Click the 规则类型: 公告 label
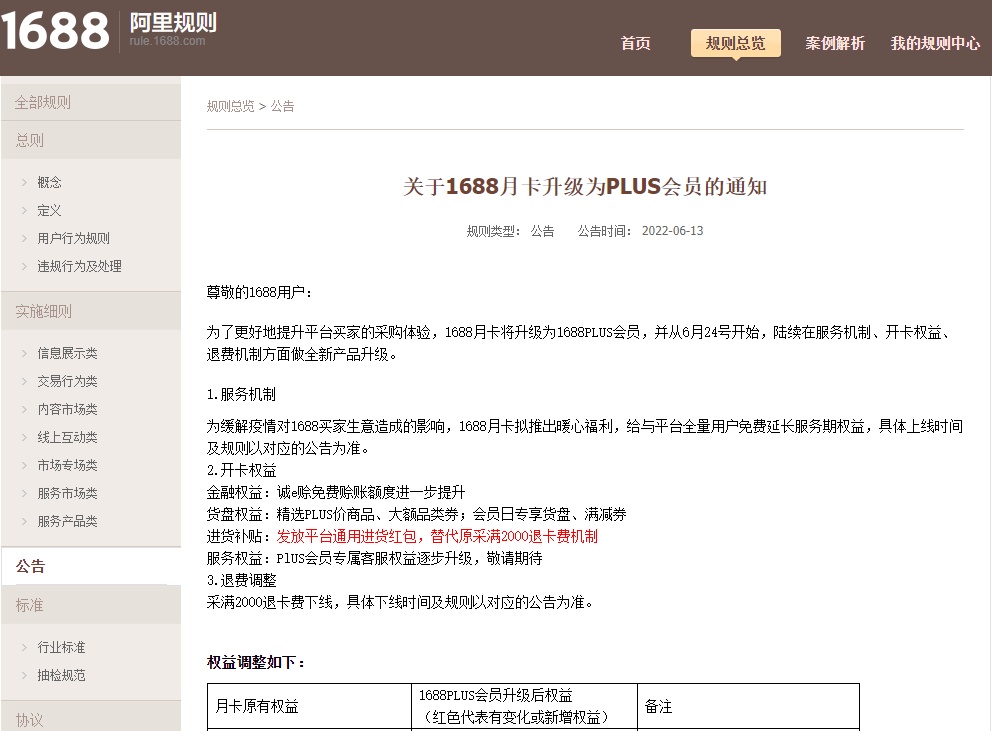 pyautogui.click(x=510, y=231)
